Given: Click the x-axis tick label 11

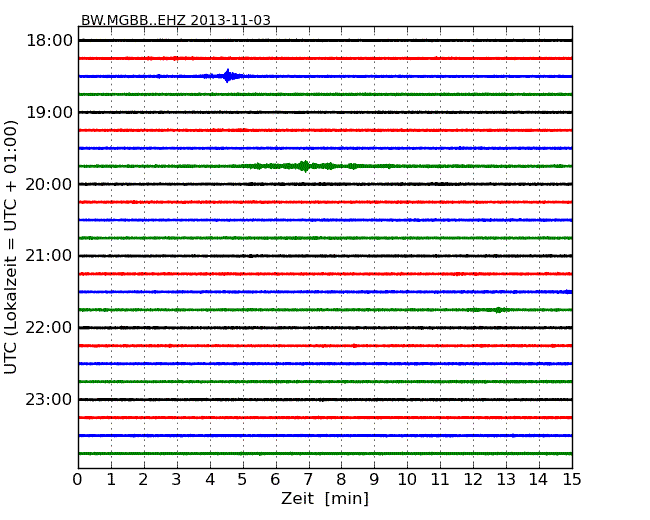Looking at the screenshot, I should coord(440,480).
